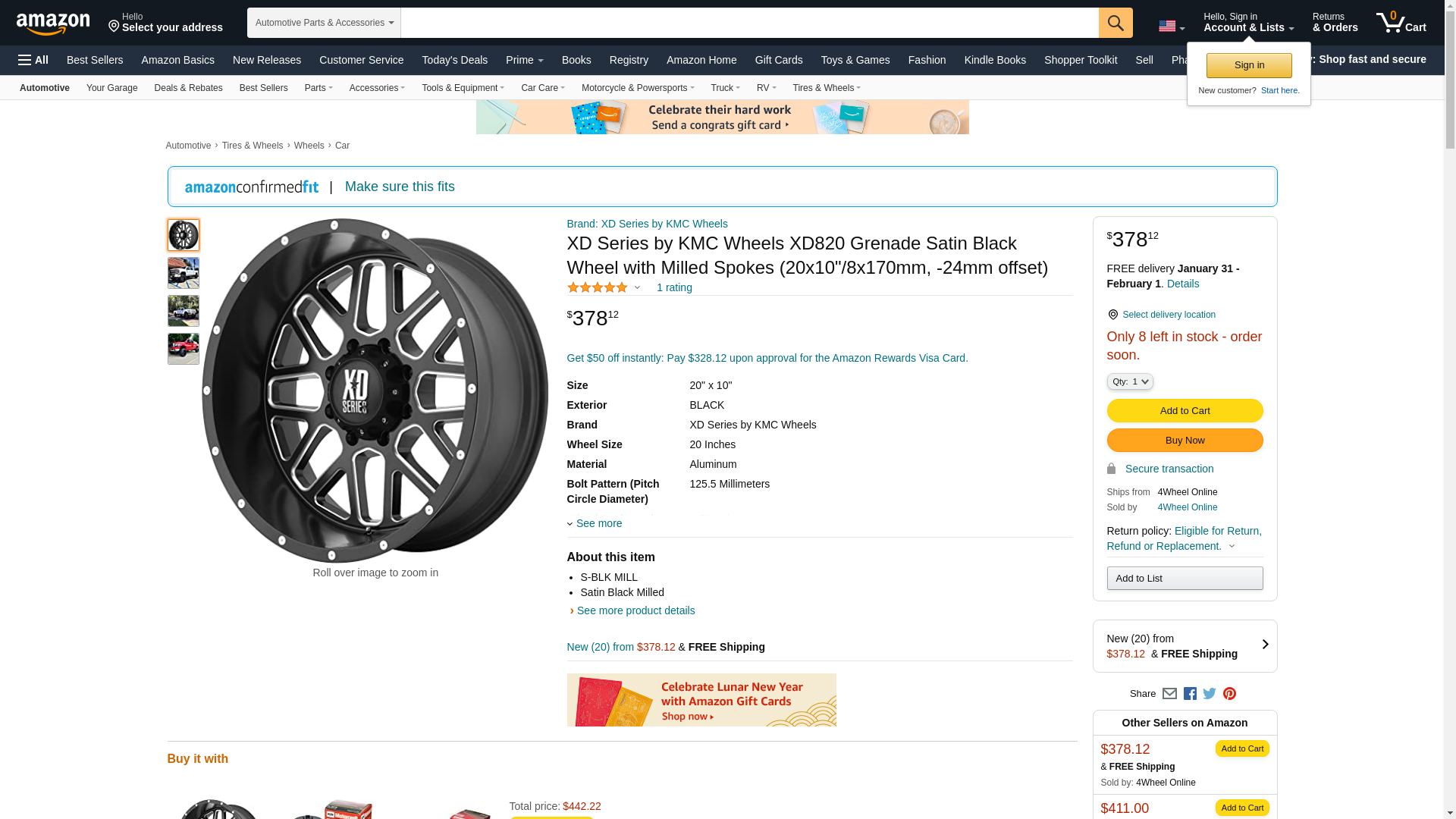1456x819 pixels.
Task: Open the search category dropdown
Action: [324, 23]
